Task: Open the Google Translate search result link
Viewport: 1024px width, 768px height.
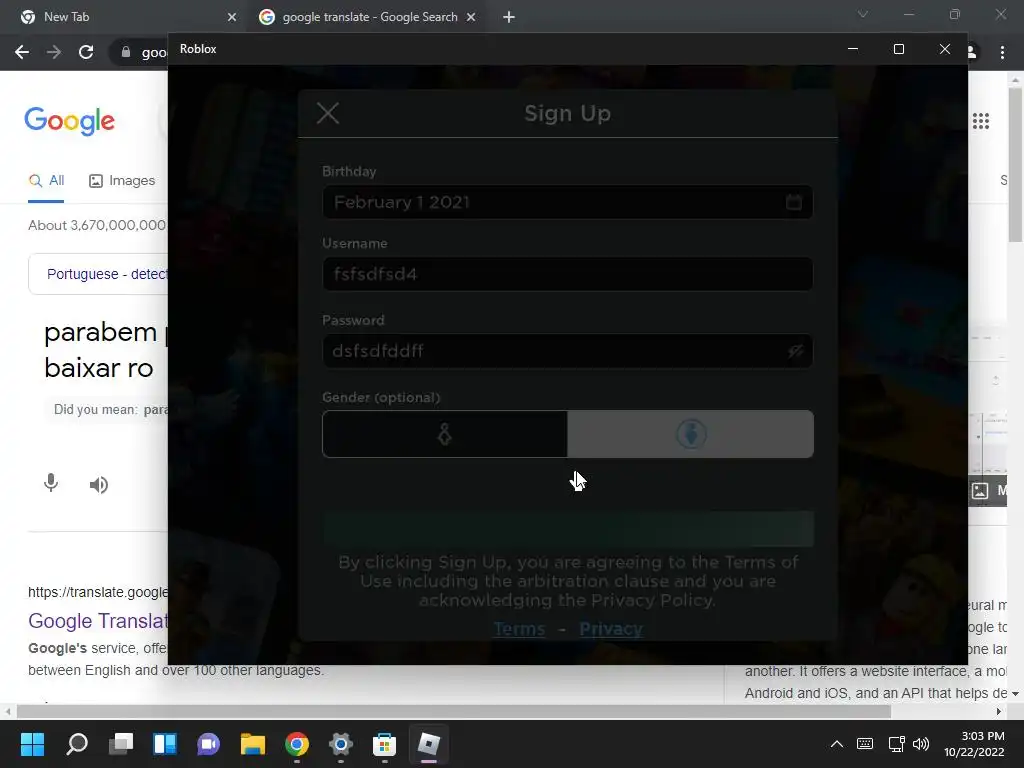Action: click(x=98, y=620)
